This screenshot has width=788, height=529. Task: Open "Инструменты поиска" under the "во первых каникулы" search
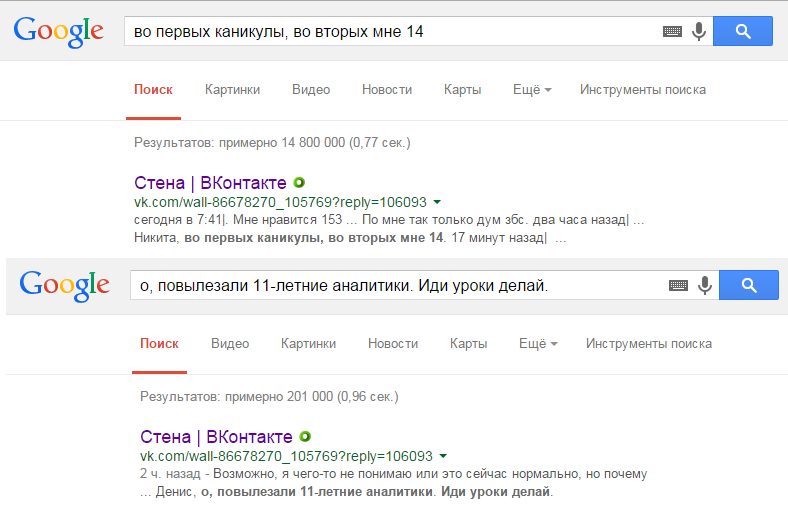642,90
